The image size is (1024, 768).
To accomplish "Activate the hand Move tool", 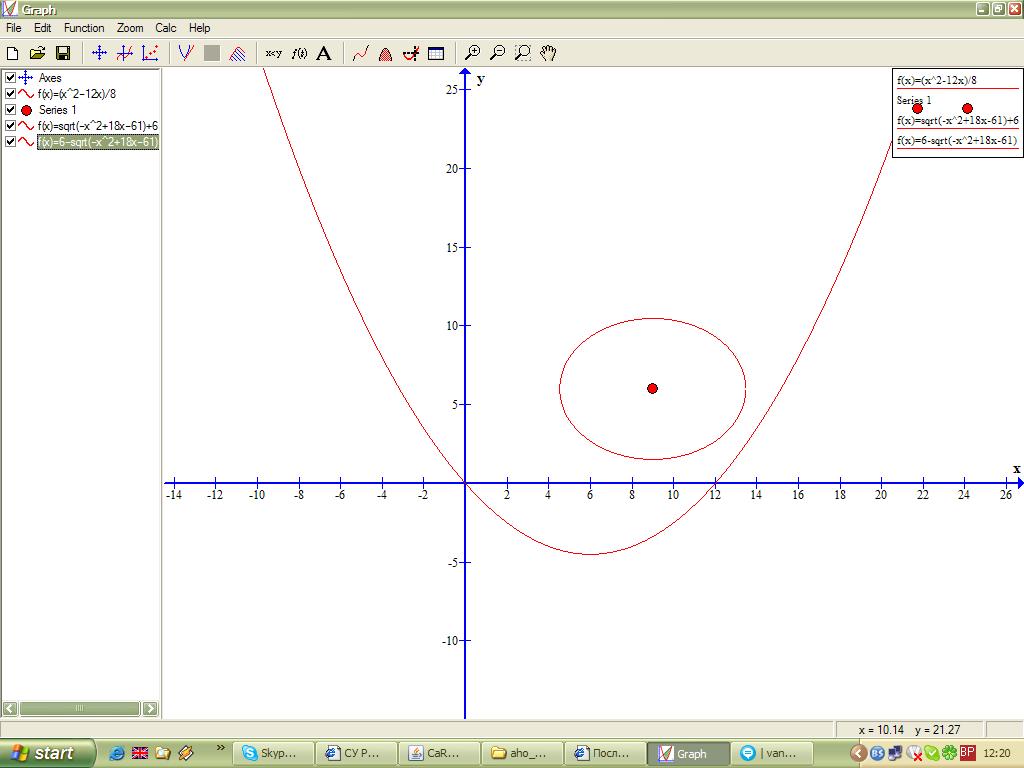I will coord(548,53).
